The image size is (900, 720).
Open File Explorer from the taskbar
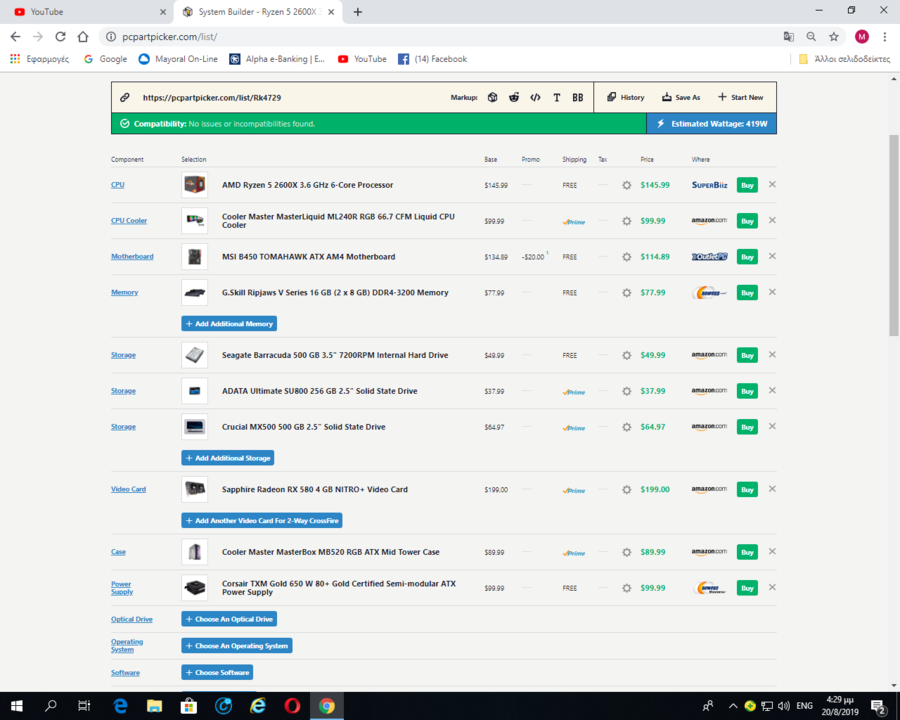(x=154, y=706)
